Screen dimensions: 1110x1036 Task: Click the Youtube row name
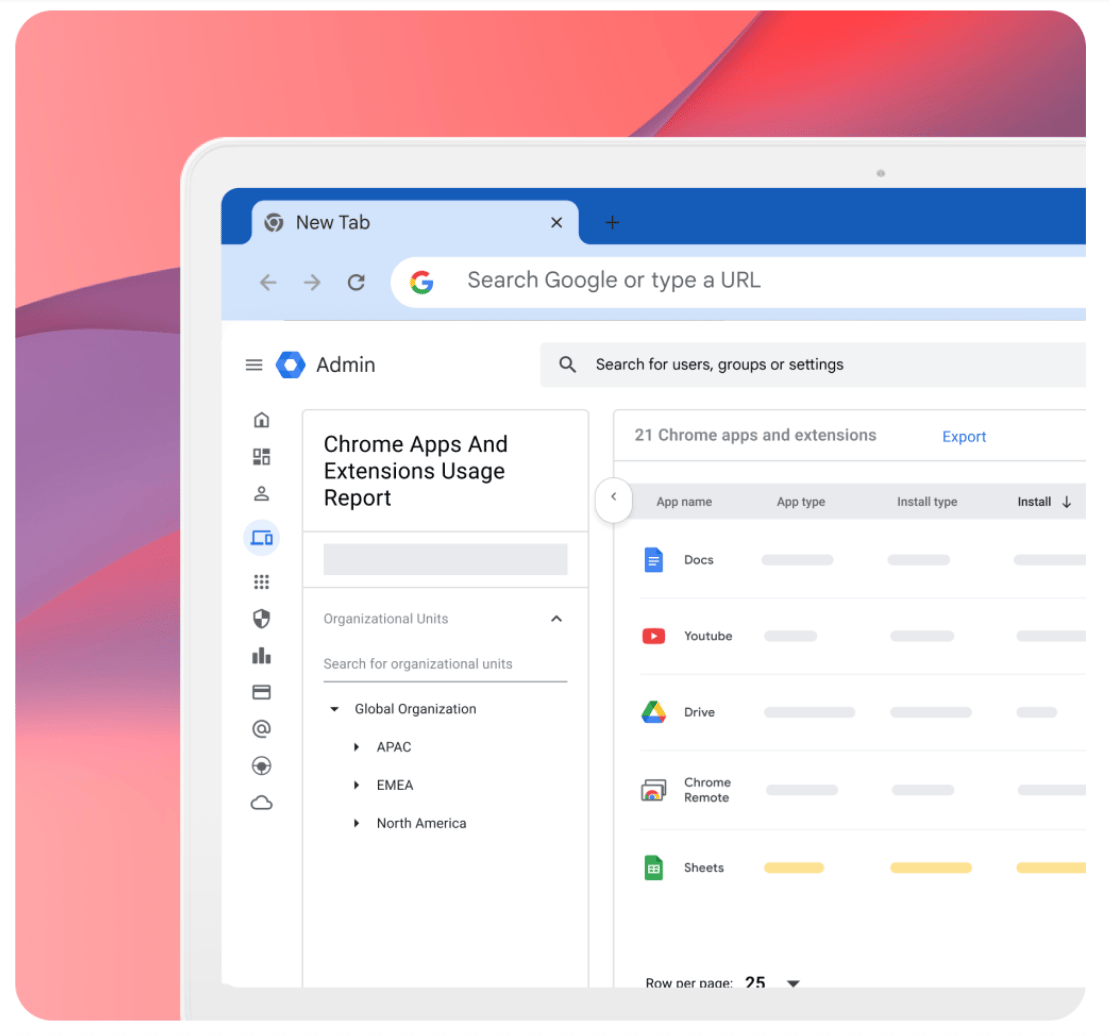[708, 636]
